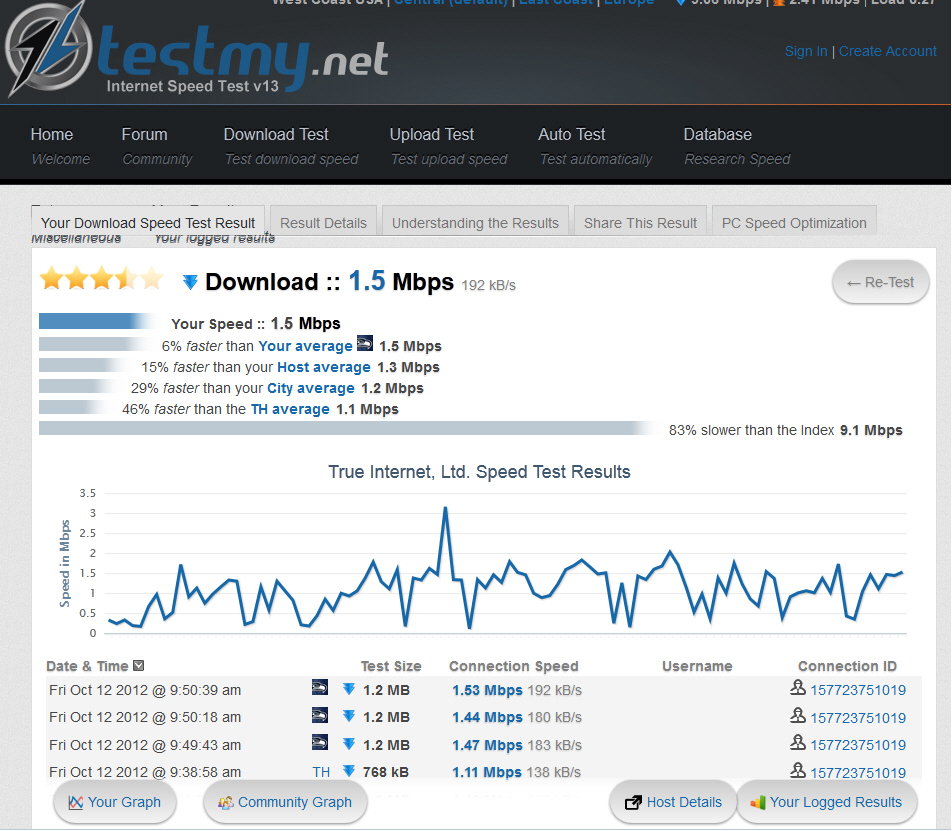952x831 pixels.
Task: Click Connection ID in the 9:50:18 am row
Action: click(x=858, y=718)
